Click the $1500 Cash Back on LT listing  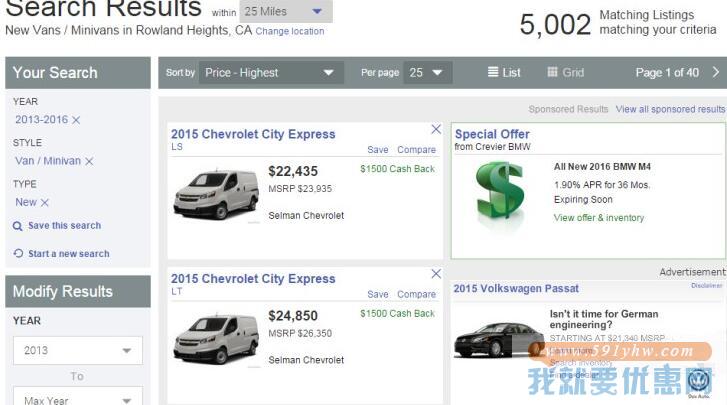(397, 314)
